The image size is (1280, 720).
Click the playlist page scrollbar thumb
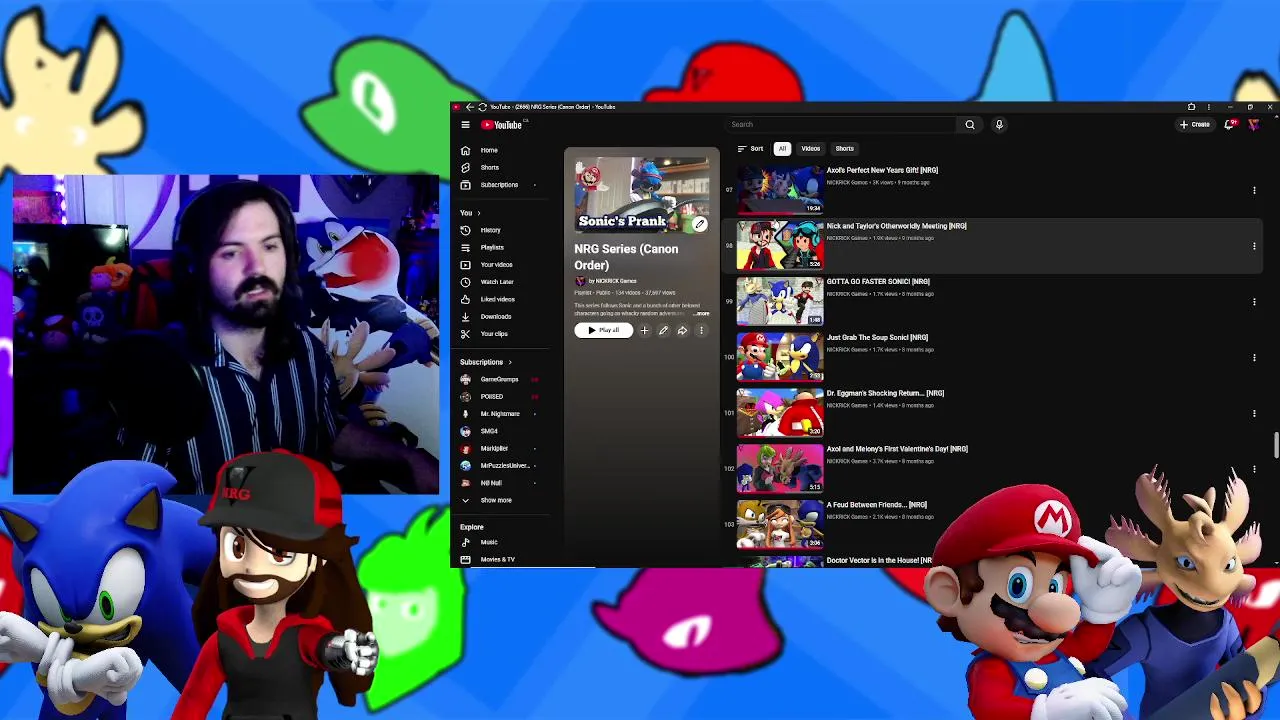(x=1276, y=445)
